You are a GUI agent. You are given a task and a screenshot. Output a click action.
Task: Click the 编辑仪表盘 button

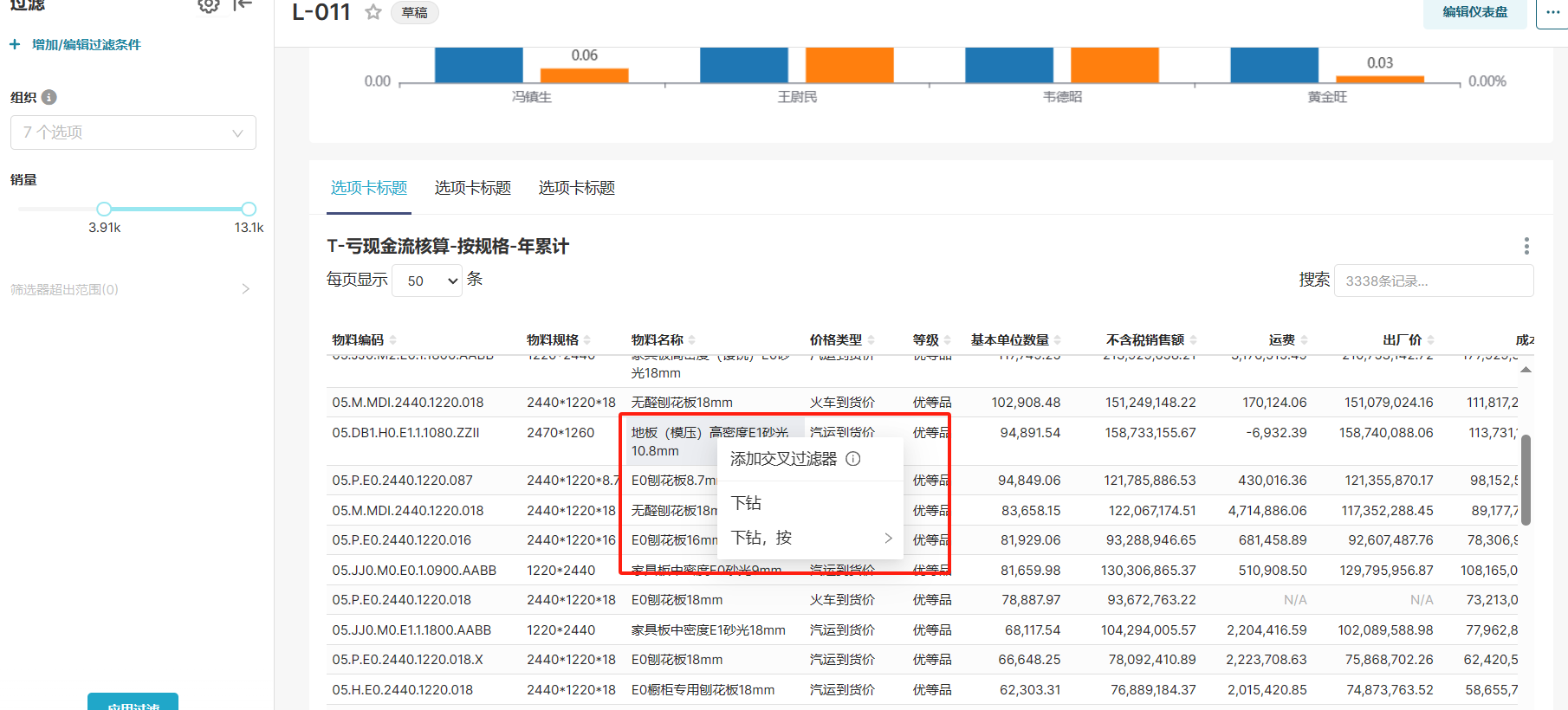point(1475,12)
